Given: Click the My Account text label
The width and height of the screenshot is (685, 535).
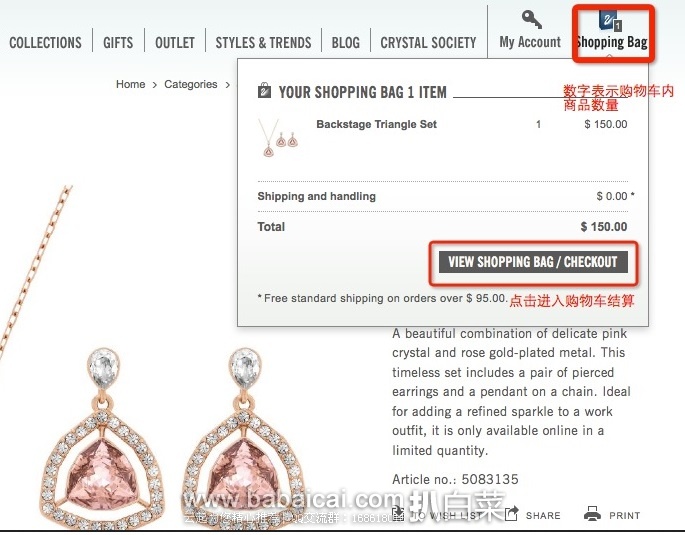Looking at the screenshot, I should tap(530, 42).
